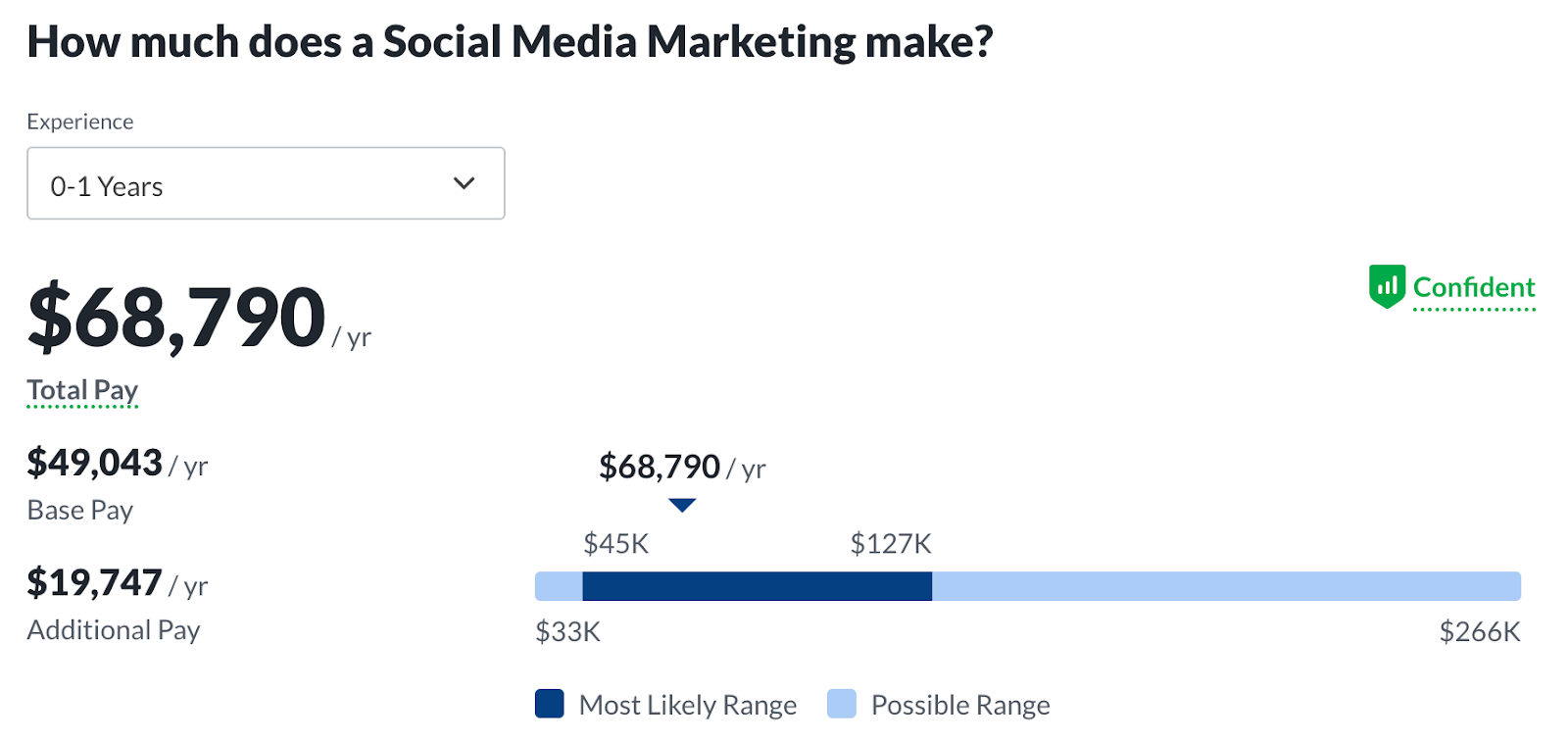Click the Total Pay dotted-underline link
This screenshot has height=742, width=1568.
tap(82, 390)
